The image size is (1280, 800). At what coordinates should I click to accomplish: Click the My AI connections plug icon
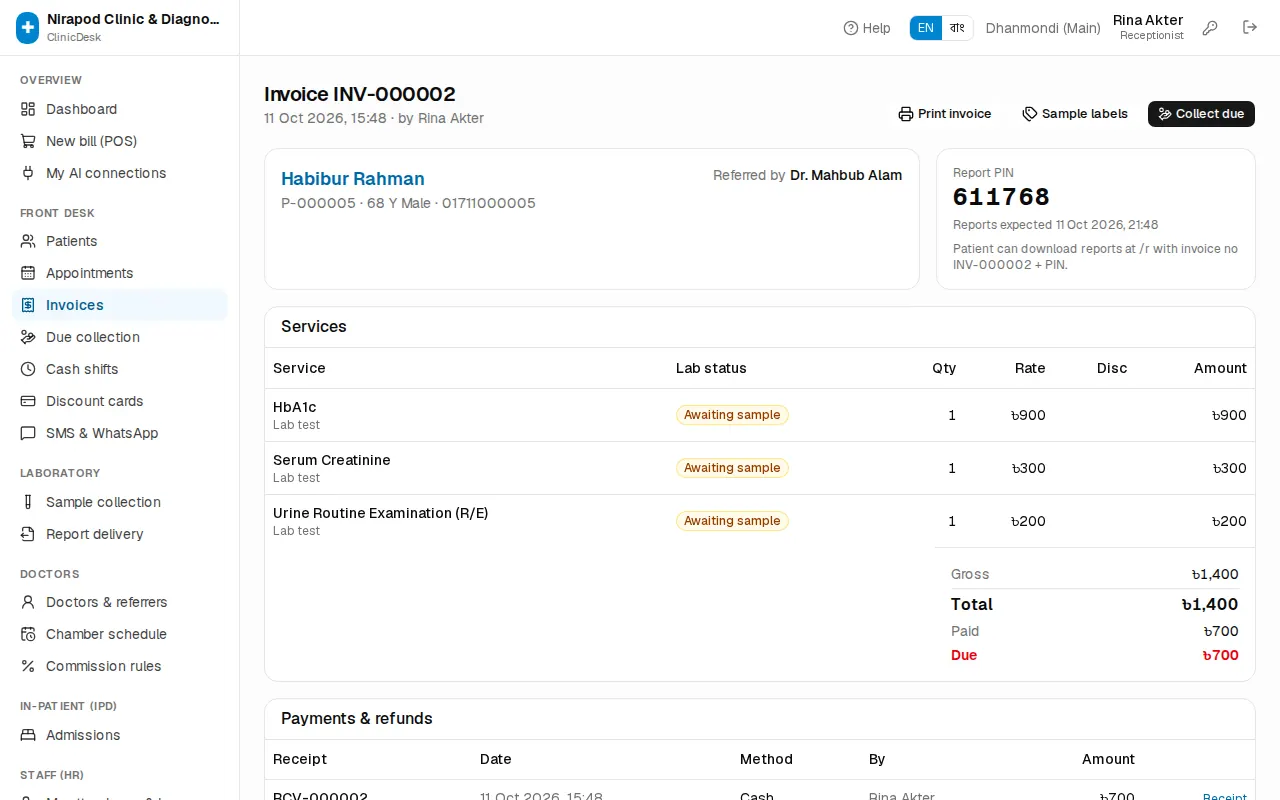click(28, 173)
